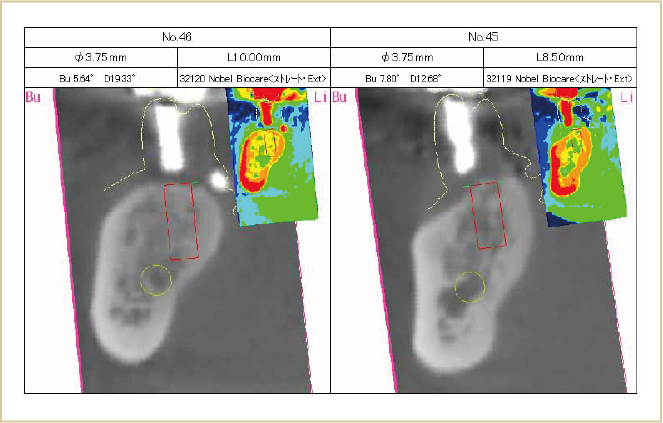Select the yellow nerve canal circle in No.46
Viewport: 663px width, 423px height.
point(155,281)
